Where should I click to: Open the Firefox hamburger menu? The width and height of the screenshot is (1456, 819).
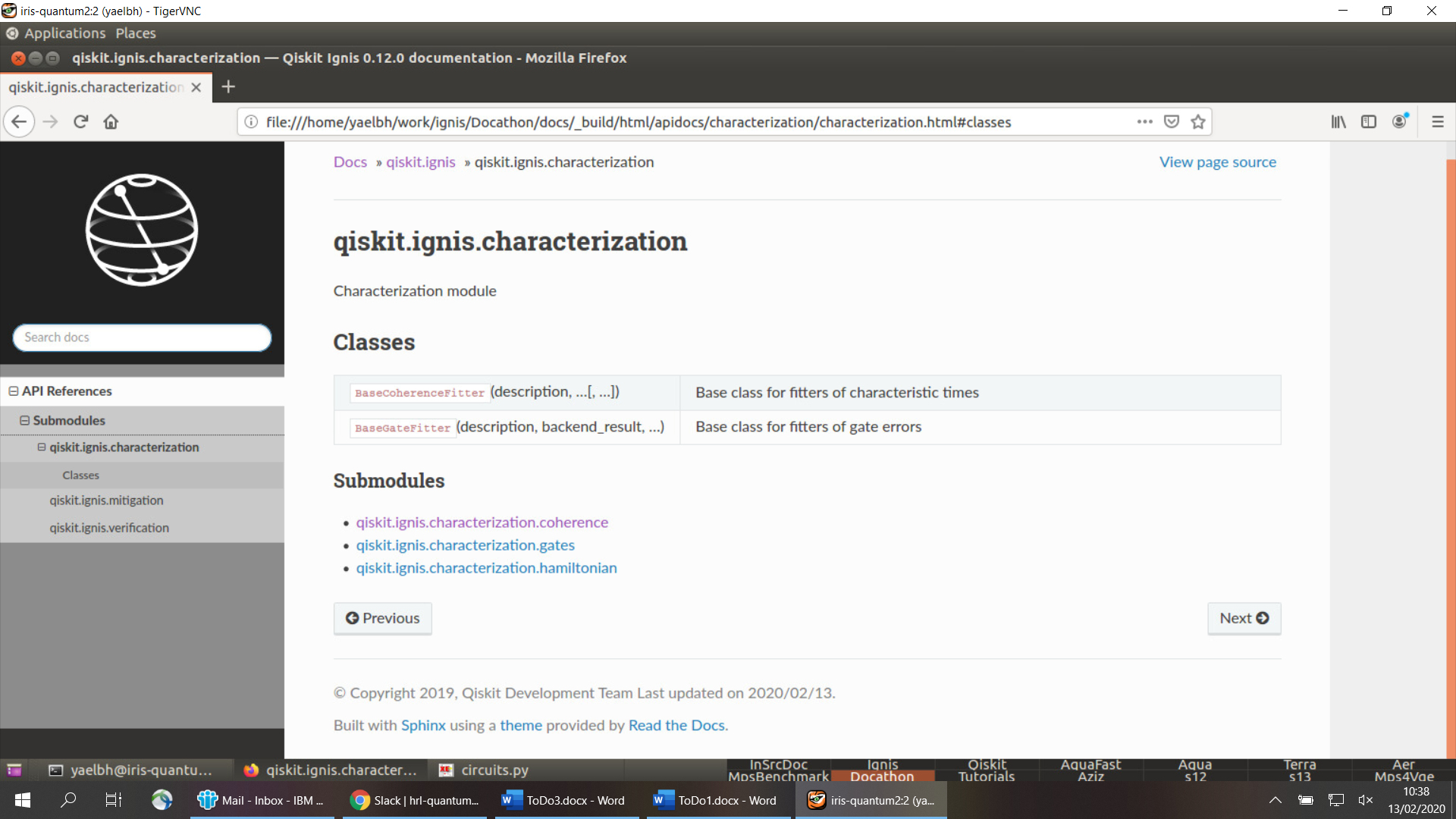(1438, 121)
